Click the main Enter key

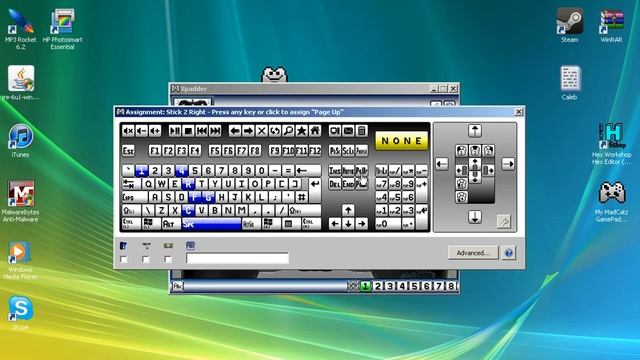(315, 190)
